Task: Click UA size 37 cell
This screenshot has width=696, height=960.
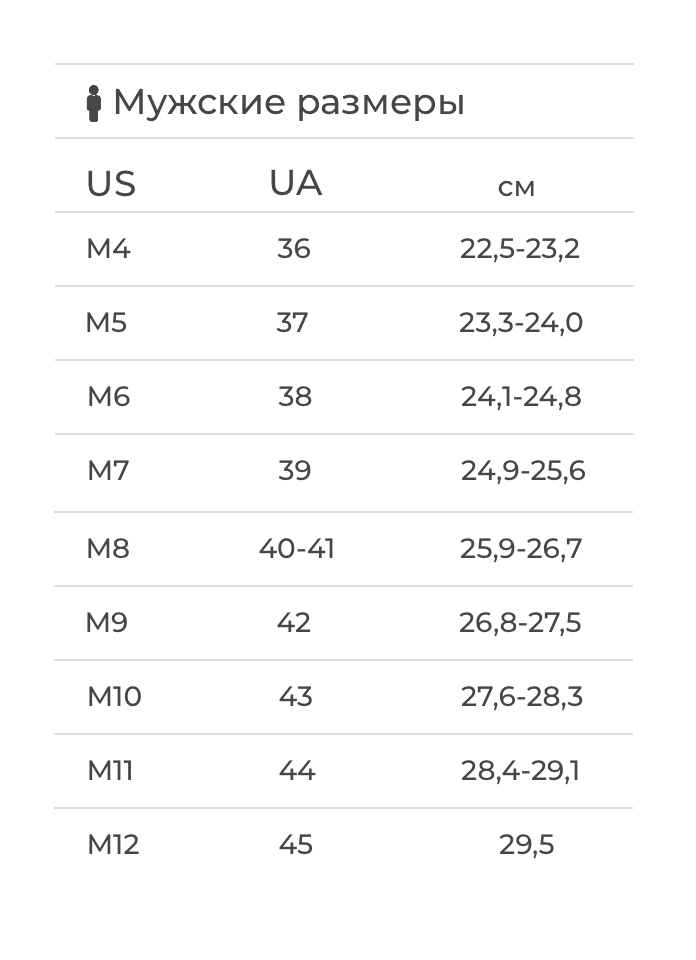Action: (x=292, y=323)
